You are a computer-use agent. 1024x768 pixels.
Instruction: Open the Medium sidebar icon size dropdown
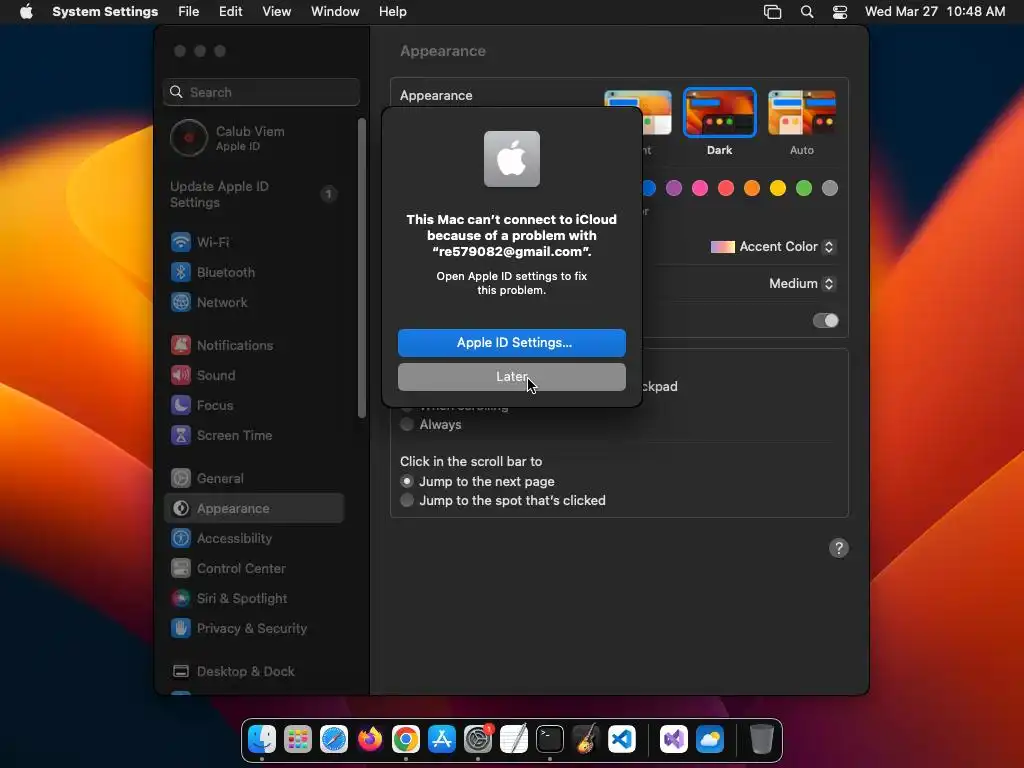point(802,283)
